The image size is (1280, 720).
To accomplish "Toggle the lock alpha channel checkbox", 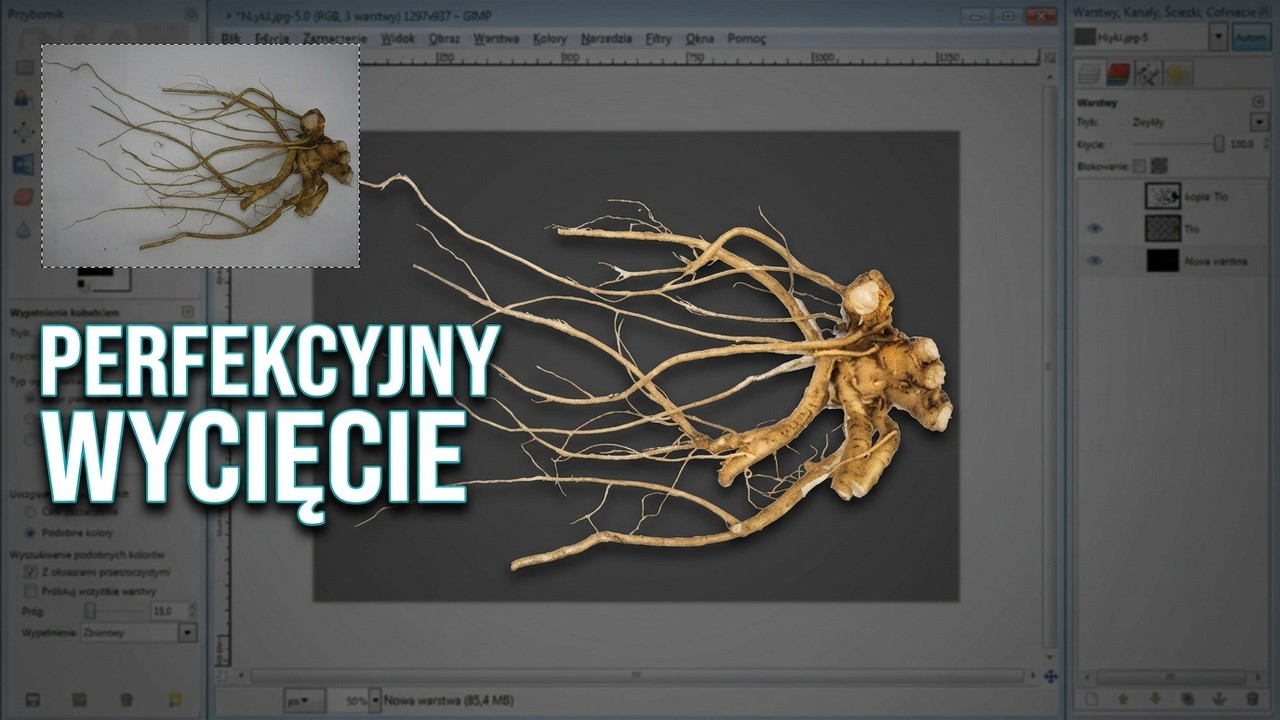I will 1158,166.
